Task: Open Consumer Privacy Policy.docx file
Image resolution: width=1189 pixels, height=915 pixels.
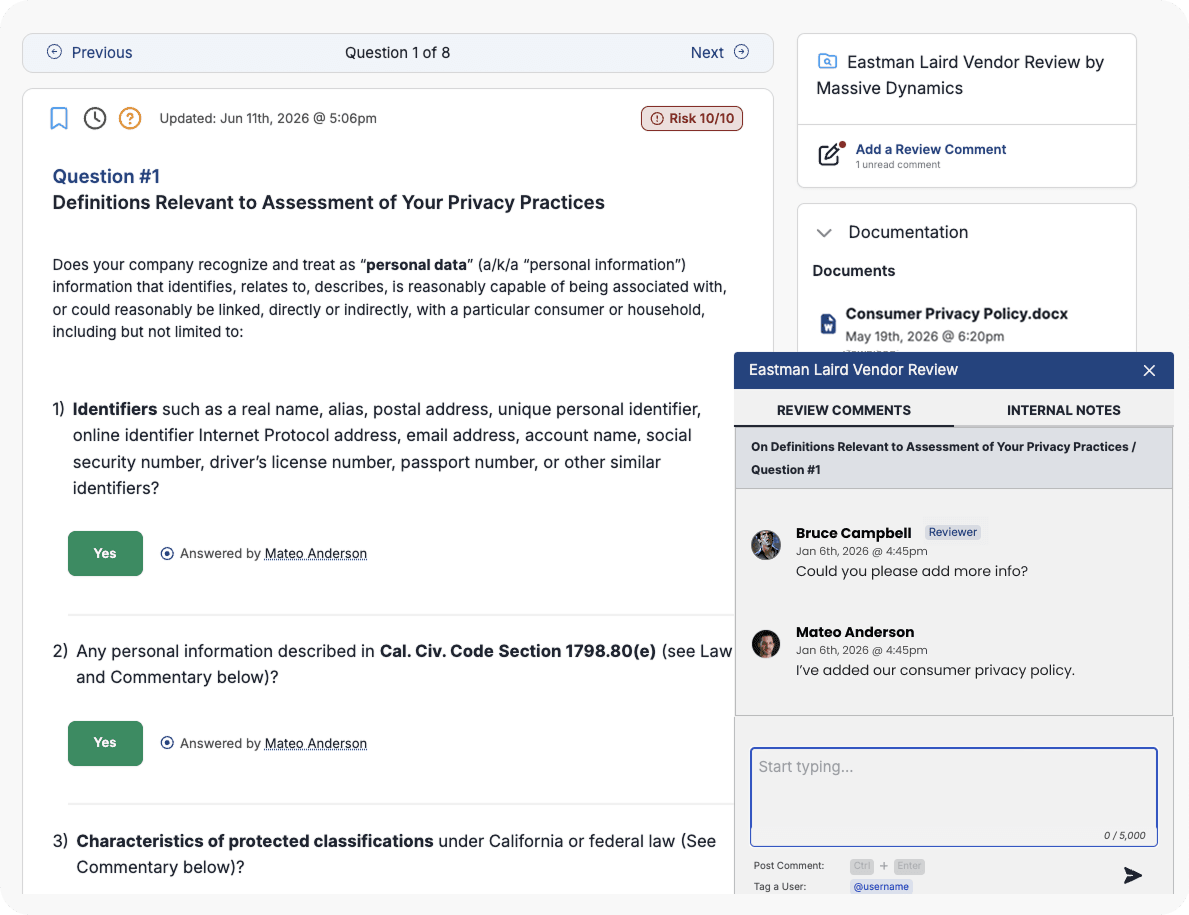Action: [x=956, y=314]
